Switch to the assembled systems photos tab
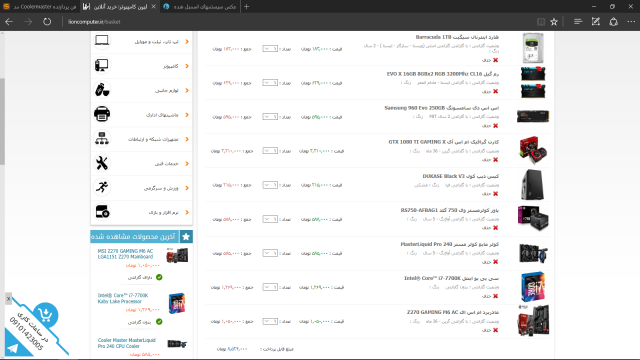Image resolution: width=640 pixels, height=360 pixels. [200, 7]
